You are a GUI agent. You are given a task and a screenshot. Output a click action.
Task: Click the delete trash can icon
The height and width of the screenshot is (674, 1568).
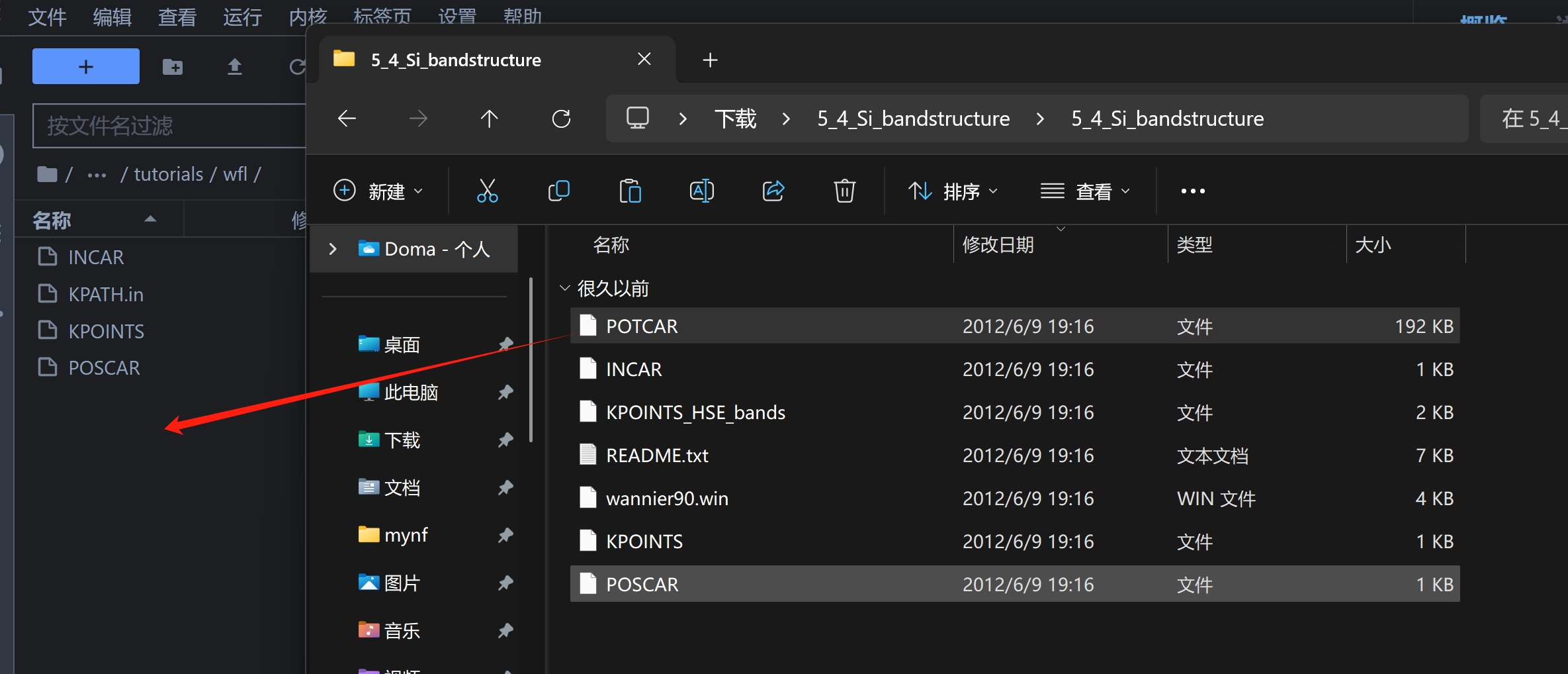[x=844, y=191]
